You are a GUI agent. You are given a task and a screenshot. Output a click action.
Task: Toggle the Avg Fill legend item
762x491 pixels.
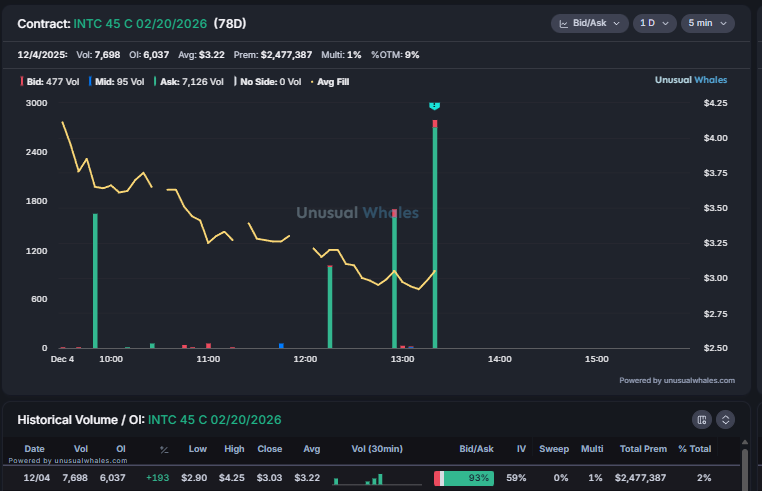tap(330, 82)
